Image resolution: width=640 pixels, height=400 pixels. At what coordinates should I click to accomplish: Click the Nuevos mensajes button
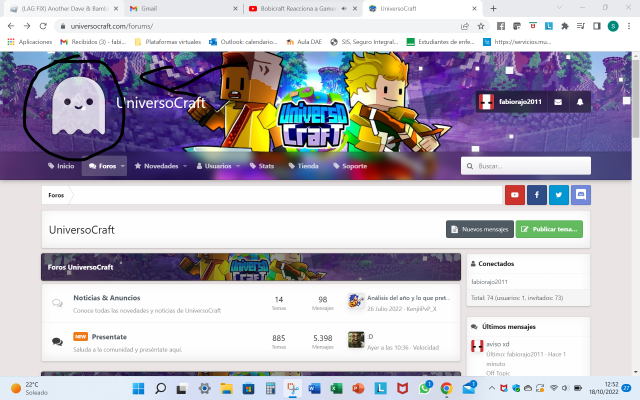pos(480,229)
